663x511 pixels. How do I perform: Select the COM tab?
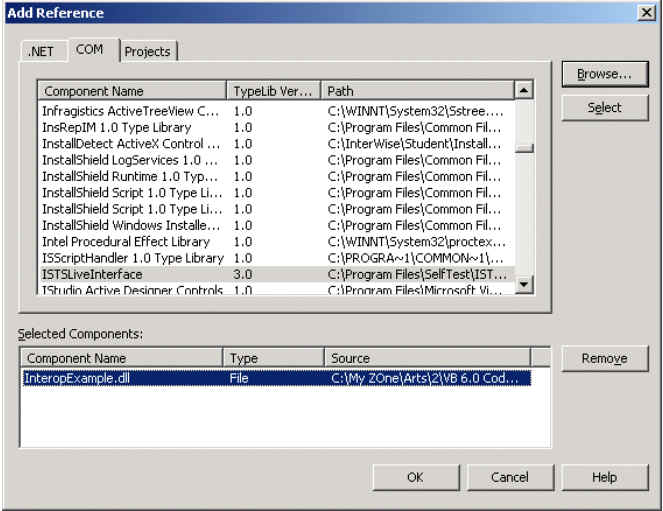click(93, 50)
